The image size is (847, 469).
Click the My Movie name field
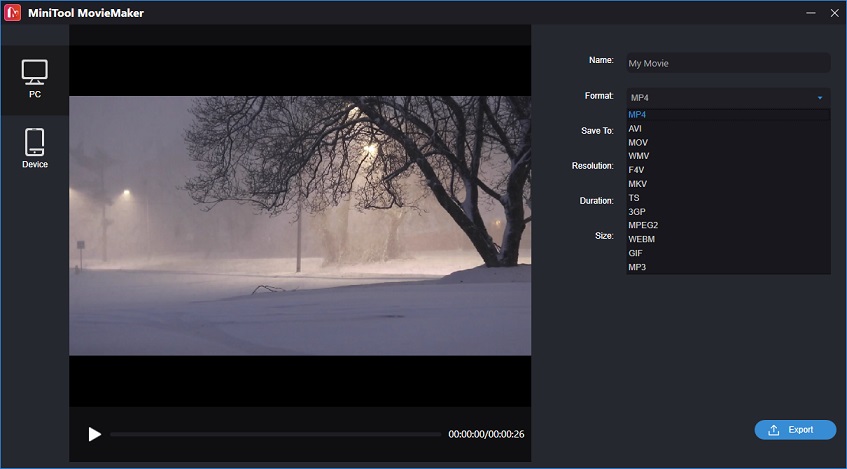[728, 63]
